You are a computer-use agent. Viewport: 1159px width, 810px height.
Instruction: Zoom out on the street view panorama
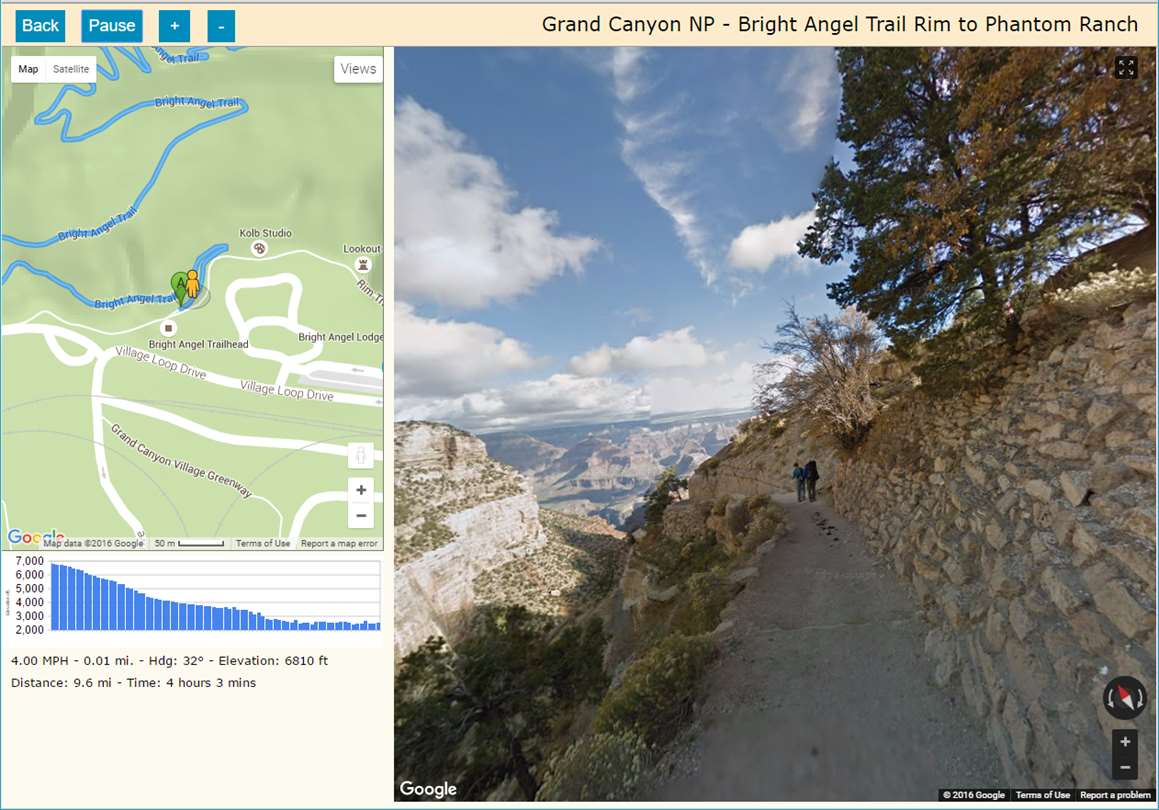[1125, 768]
